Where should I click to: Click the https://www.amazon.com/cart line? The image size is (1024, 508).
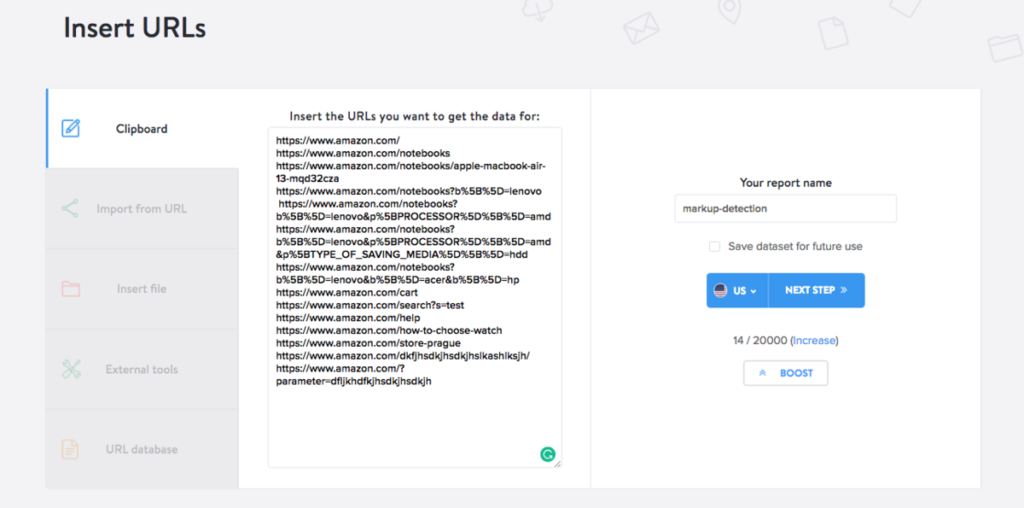pos(347,293)
